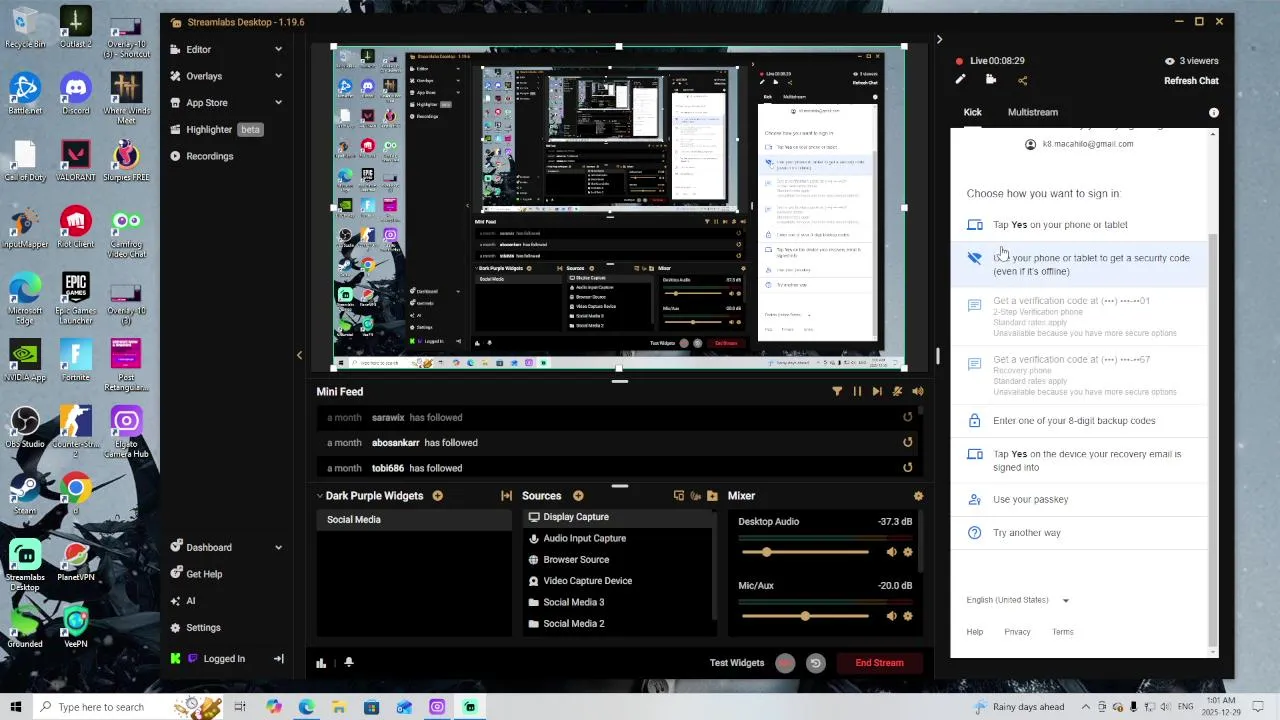Screen dimensions: 1280x720
Task: Open English (United States) language dropdown
Action: tap(1017, 600)
